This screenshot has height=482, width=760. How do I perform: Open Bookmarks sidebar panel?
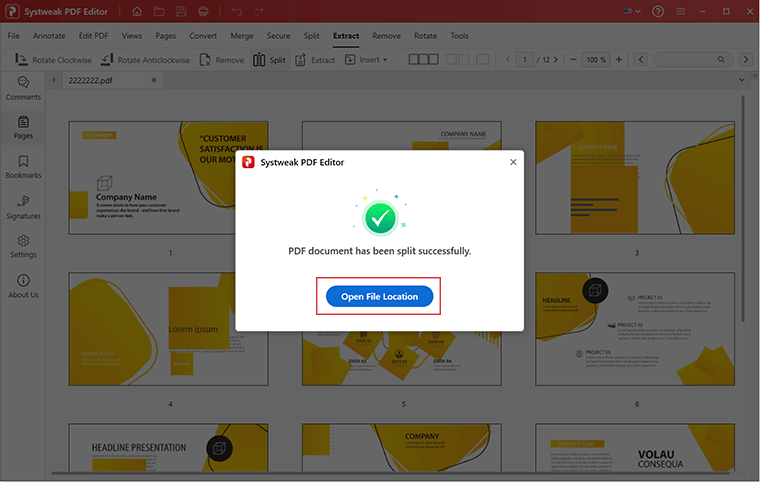point(23,167)
